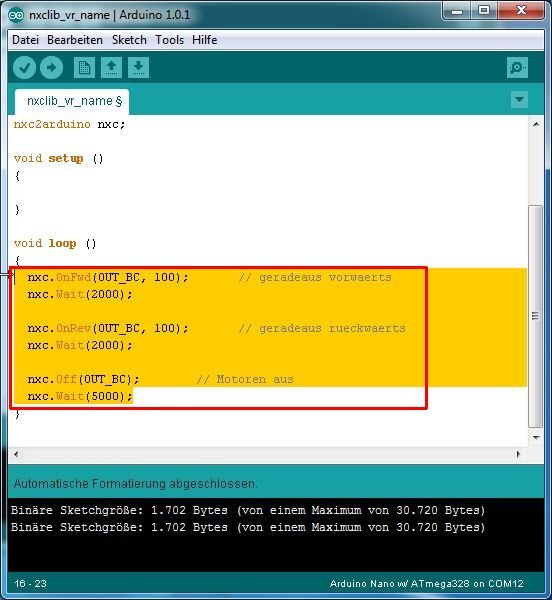The image size is (552, 600).
Task: Place cursor after nxc.Wait(5000); line
Action: point(133,396)
